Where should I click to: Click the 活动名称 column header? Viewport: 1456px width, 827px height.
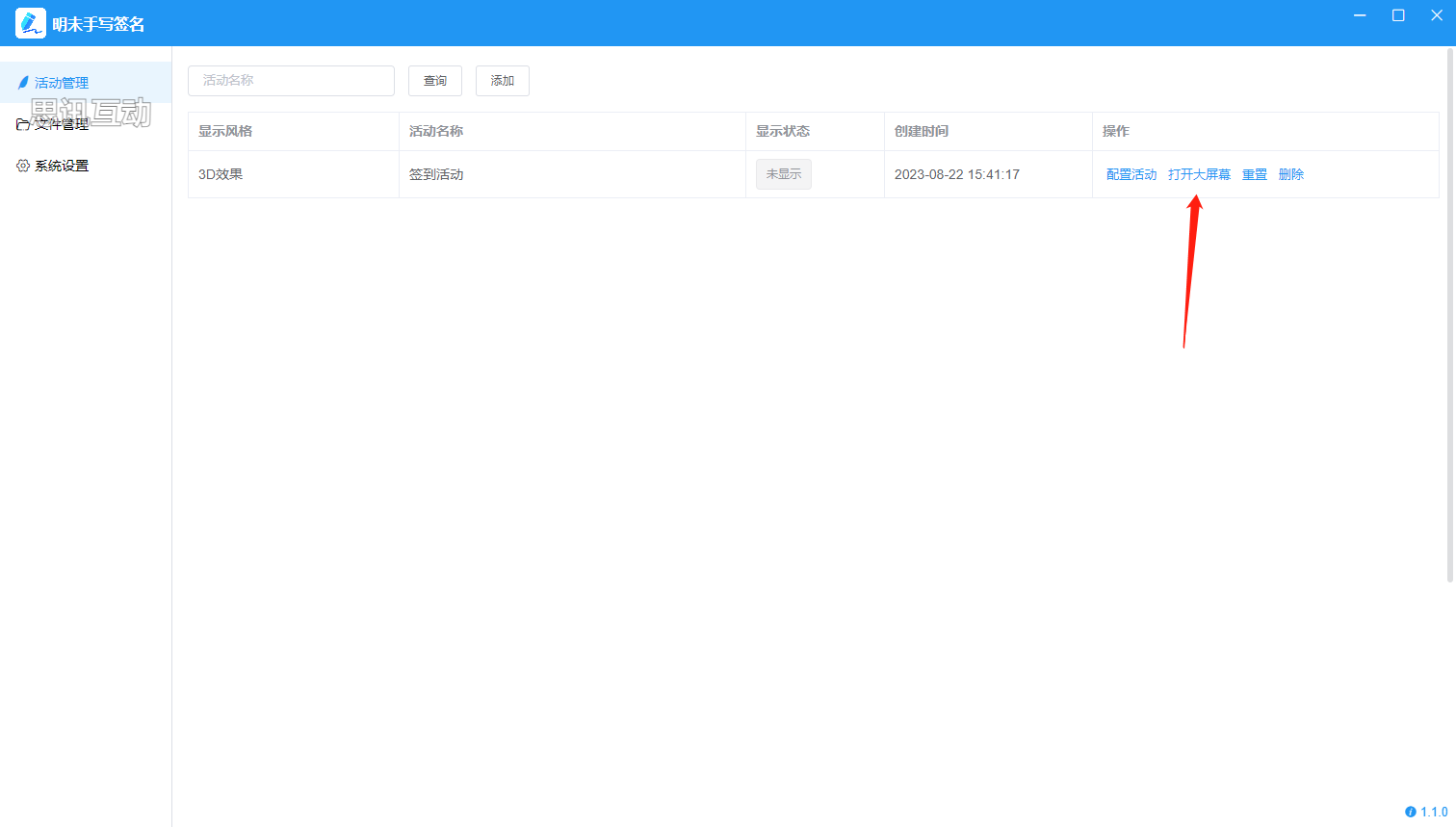pos(573,131)
